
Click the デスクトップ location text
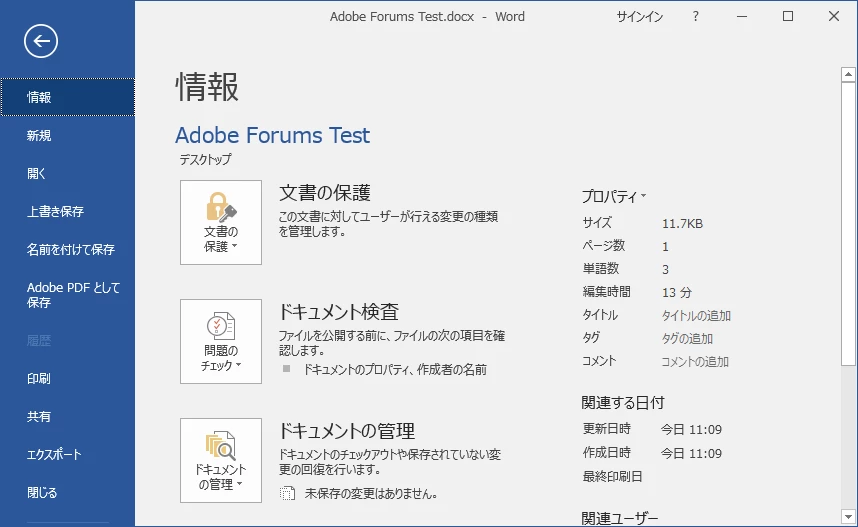point(206,159)
